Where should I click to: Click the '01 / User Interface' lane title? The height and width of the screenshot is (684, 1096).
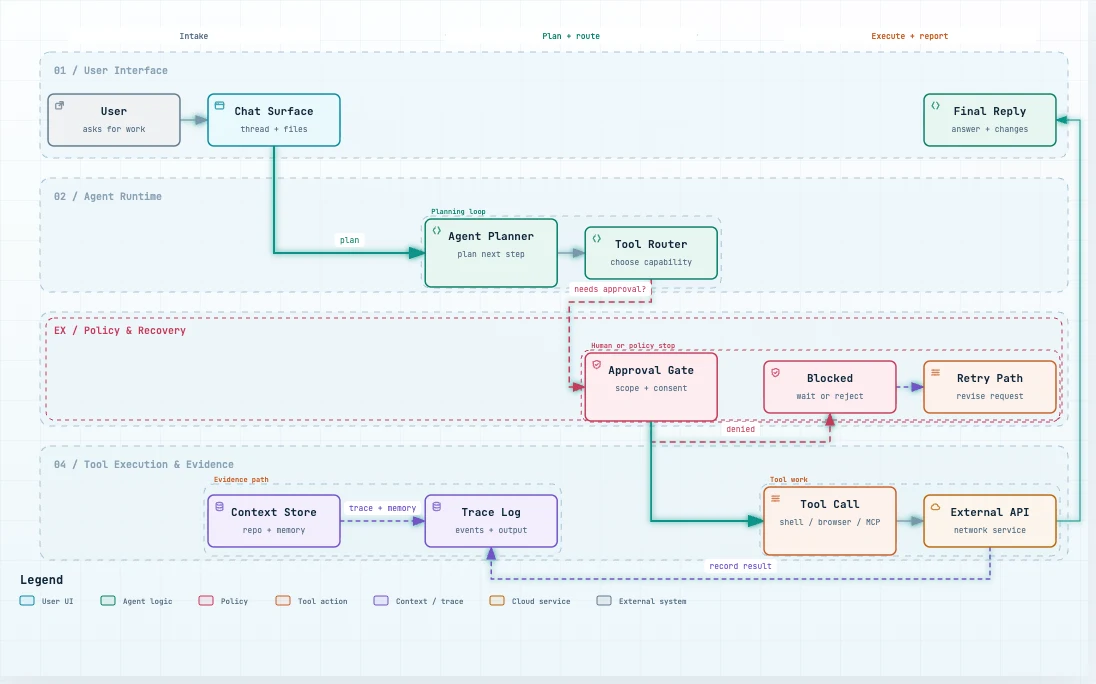(110, 71)
